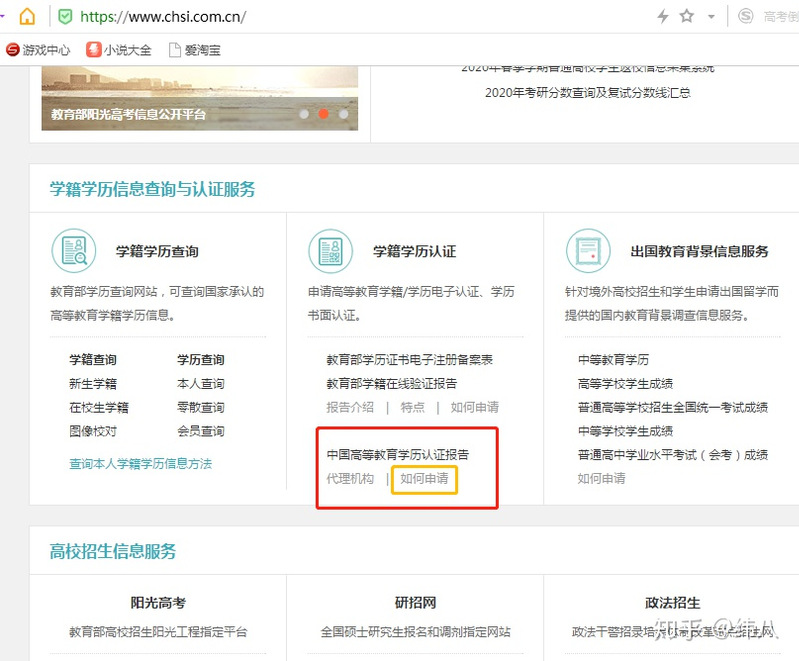This screenshot has width=799, height=661.
Task: Open the 2020年考研分数查询及复试分数线汇总 news link
Action: (587, 93)
